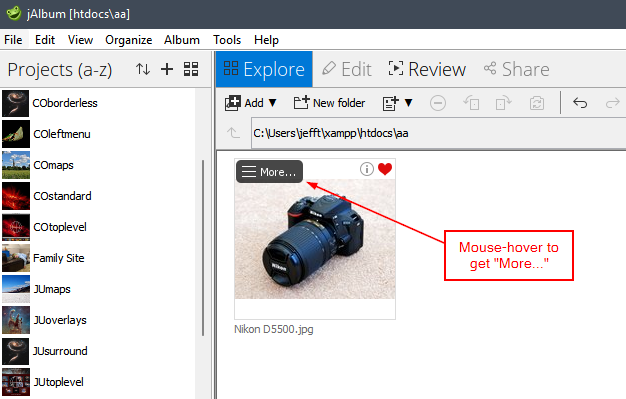The width and height of the screenshot is (626, 399).
Task: Click the projects list vertical scrollbar
Action: click(x=203, y=248)
